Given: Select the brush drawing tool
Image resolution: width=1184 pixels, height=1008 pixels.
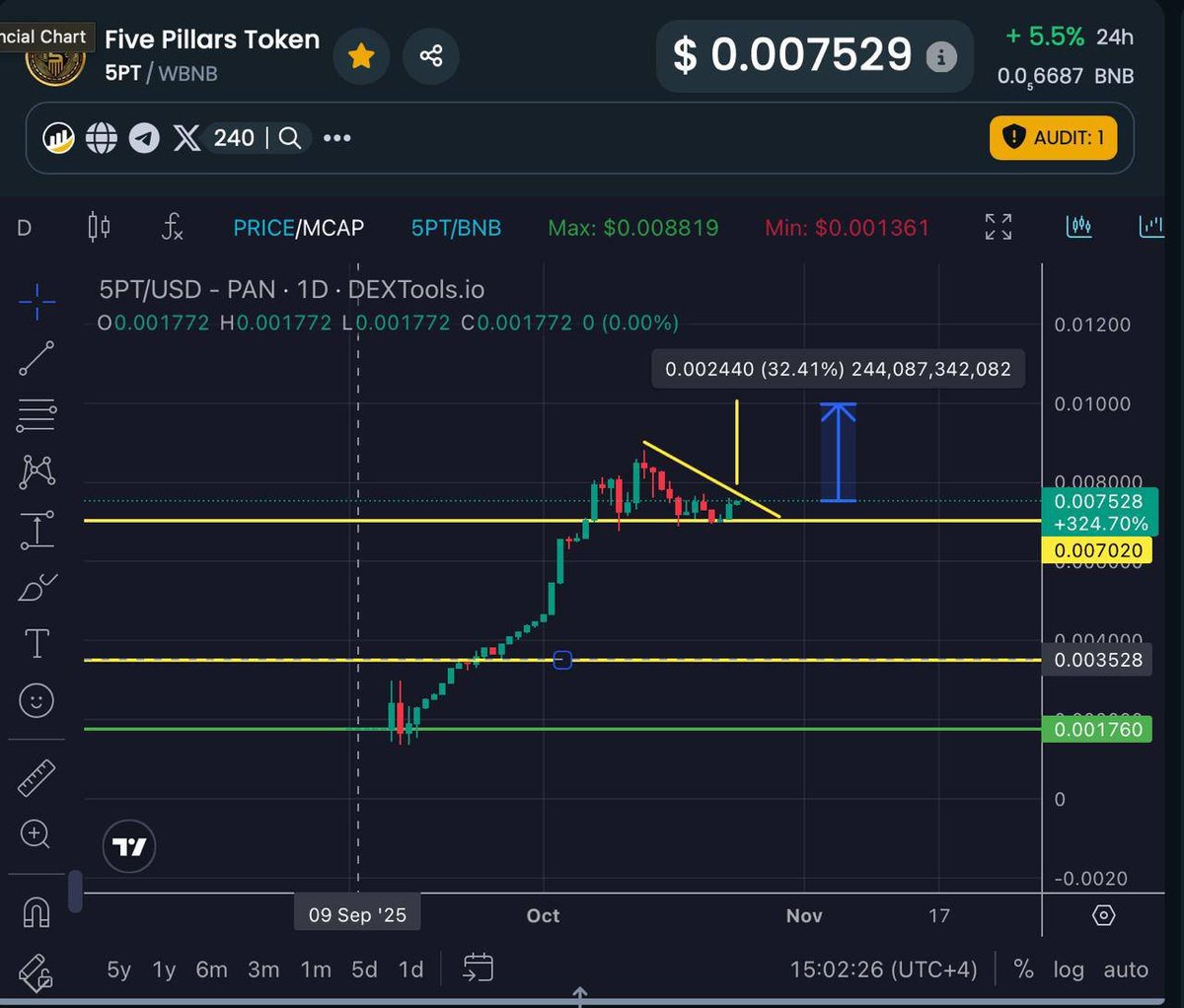Looking at the screenshot, I should tap(37, 588).
